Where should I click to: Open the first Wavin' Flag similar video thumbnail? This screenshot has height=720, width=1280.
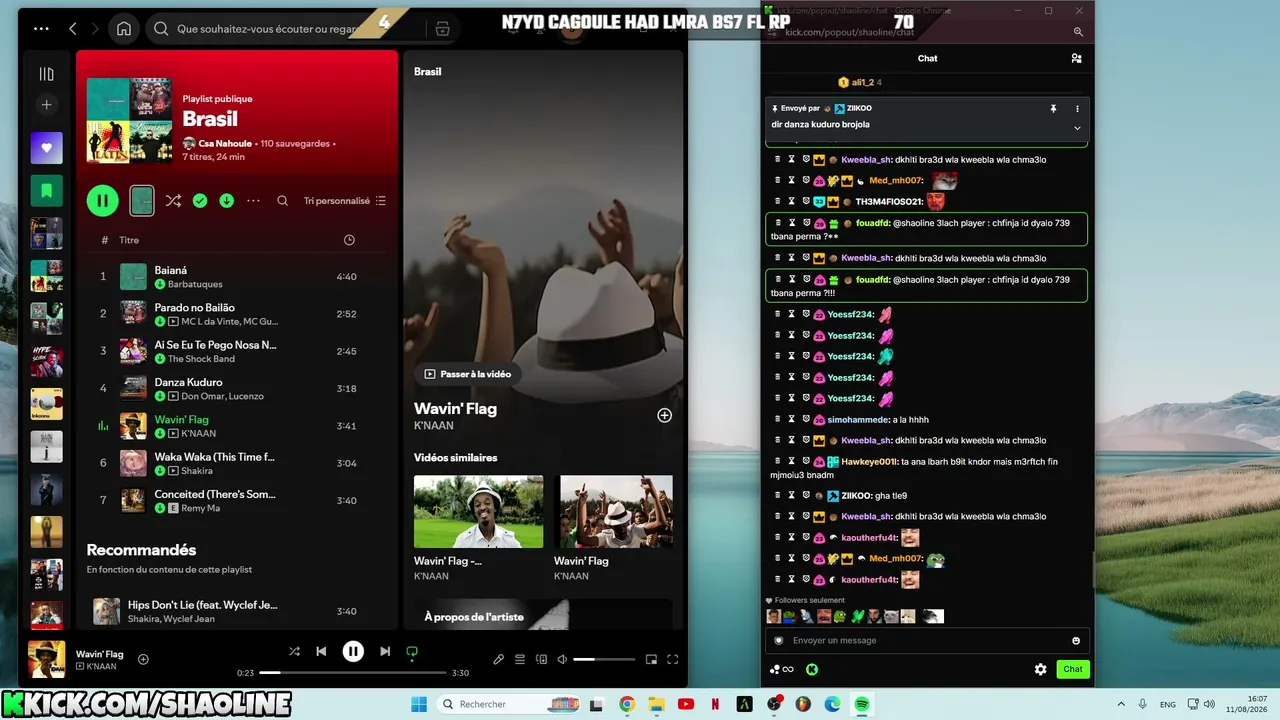pos(479,511)
